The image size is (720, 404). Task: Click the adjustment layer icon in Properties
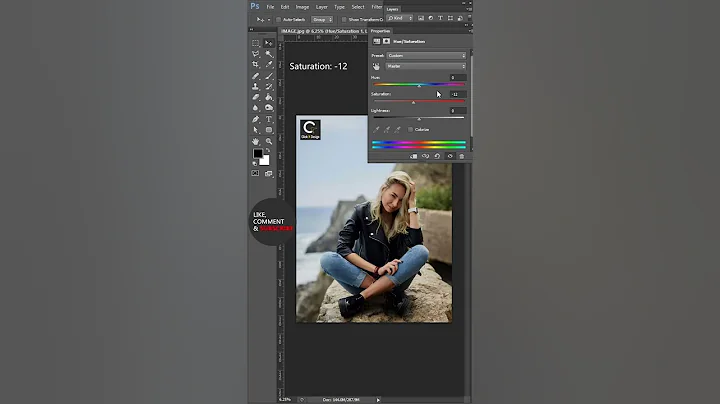point(377,41)
